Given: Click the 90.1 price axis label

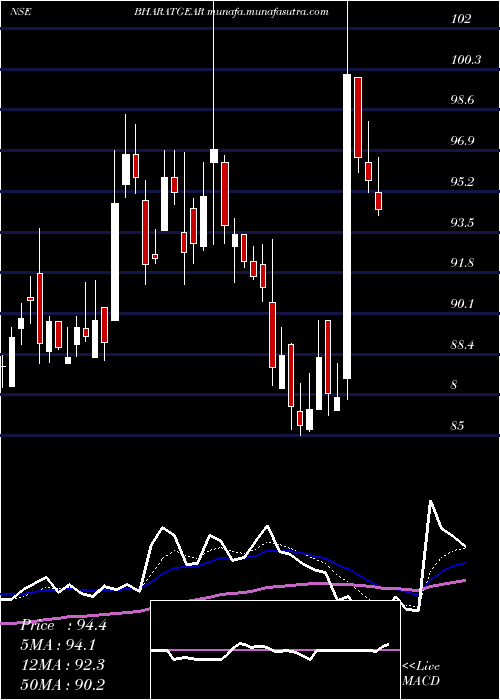Looking at the screenshot, I should (x=463, y=304).
